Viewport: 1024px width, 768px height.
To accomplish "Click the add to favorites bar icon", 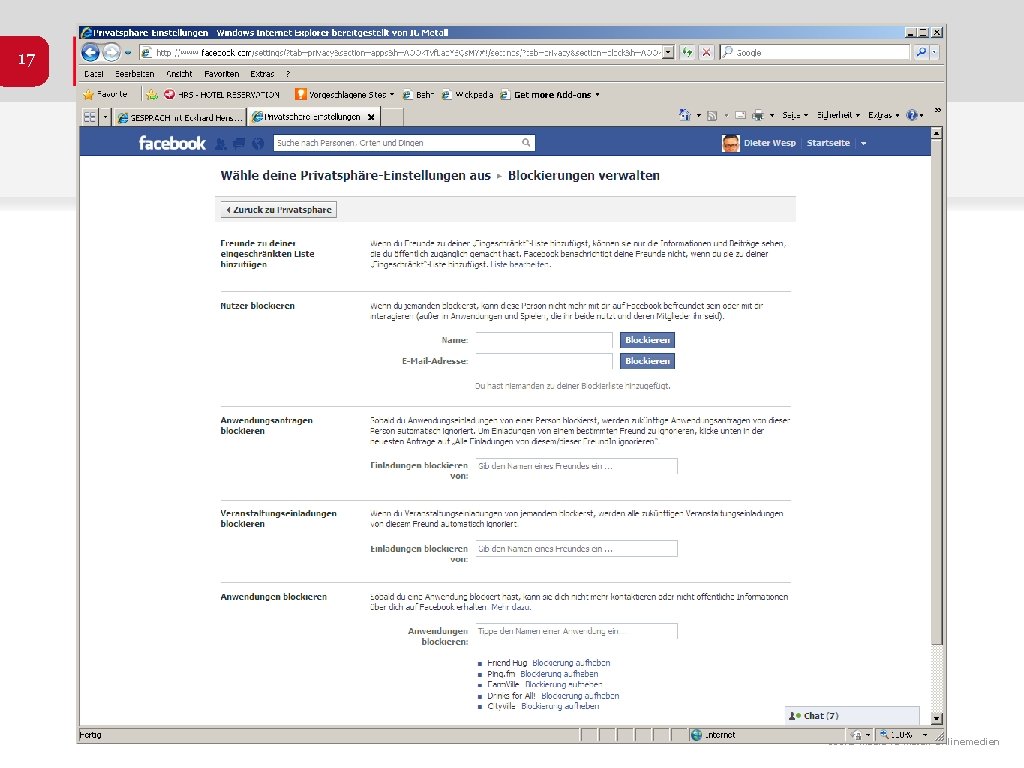I will click(x=152, y=95).
